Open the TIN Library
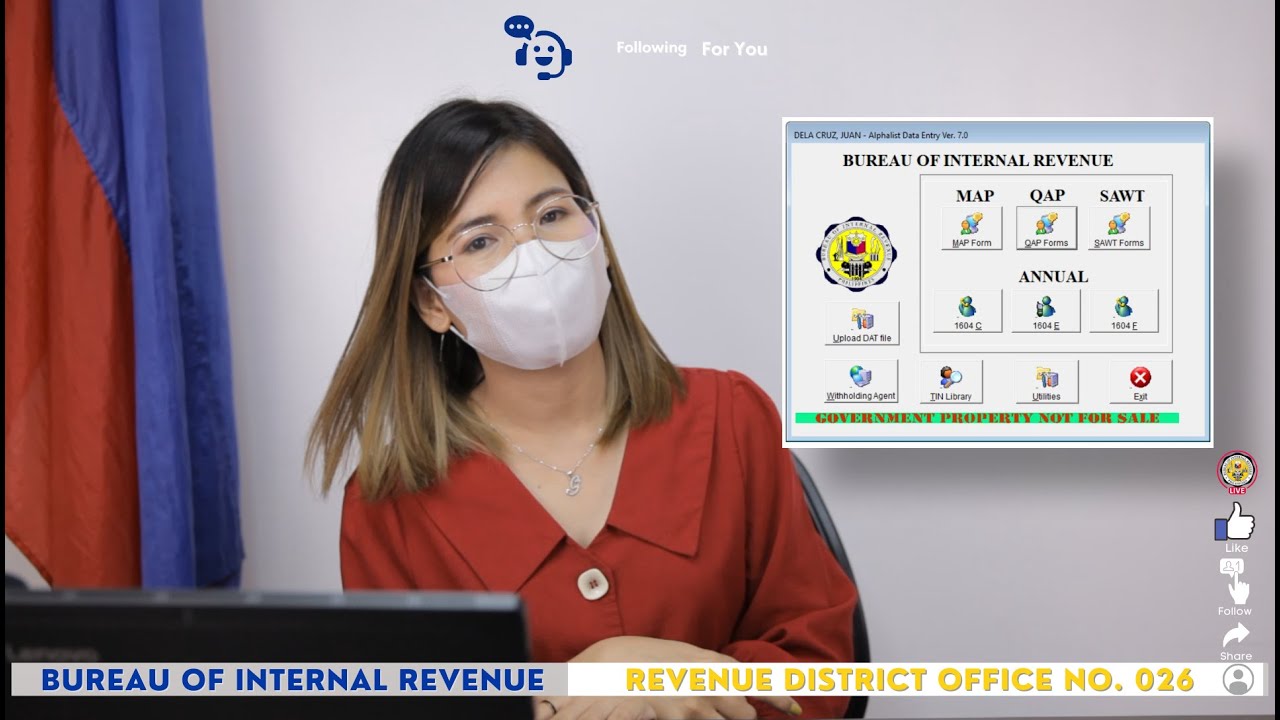 pos(951,382)
